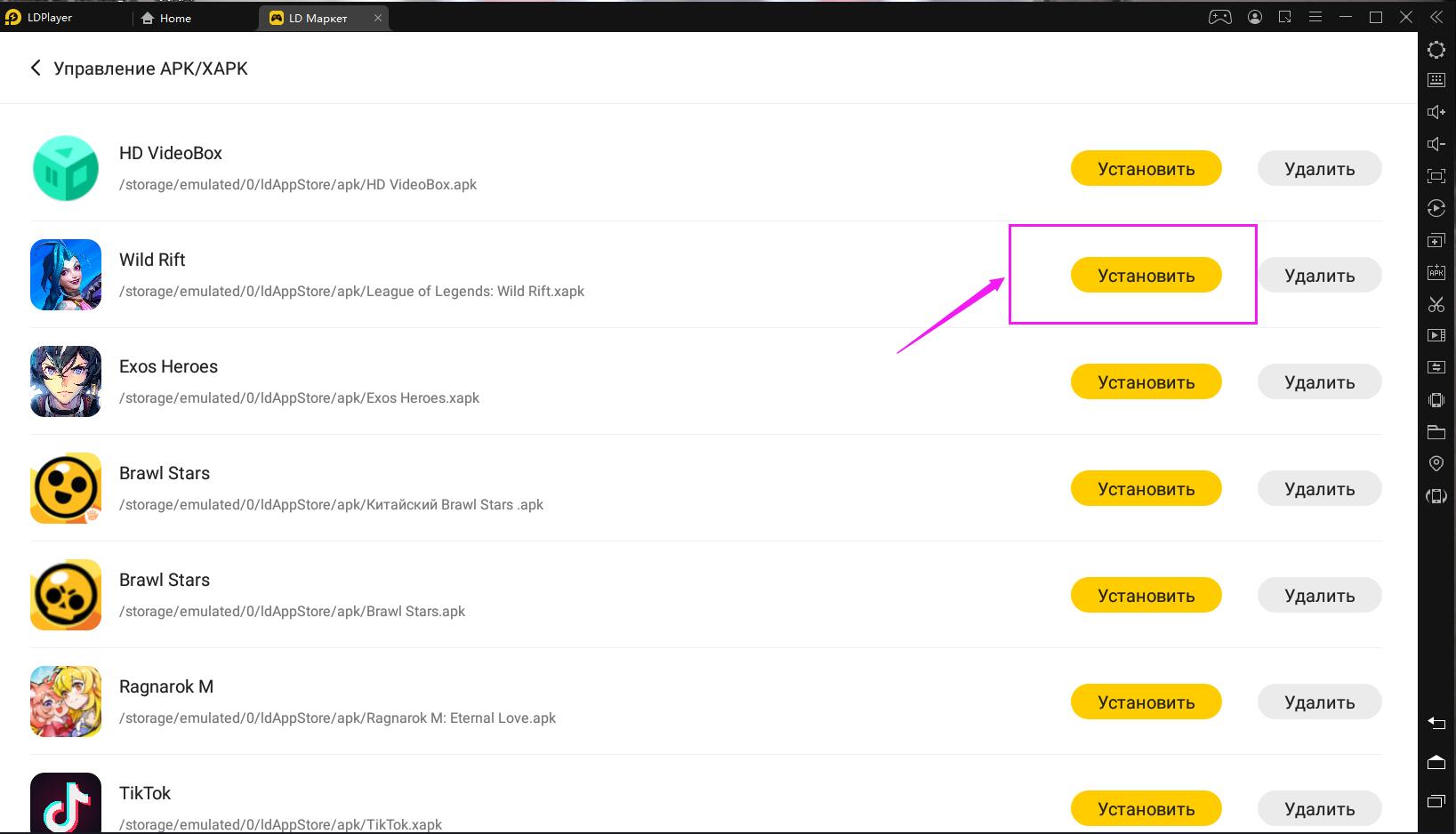This screenshot has height=834, width=1456.
Task: Click the volume down icon
Action: point(1436,144)
